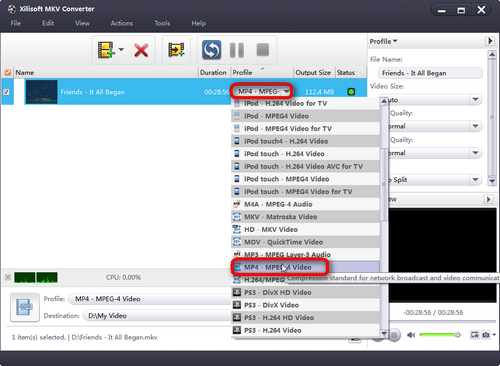500x366 pixels.
Task: Select M4A - MPEG-4 Audio profile
Action: pos(305,204)
